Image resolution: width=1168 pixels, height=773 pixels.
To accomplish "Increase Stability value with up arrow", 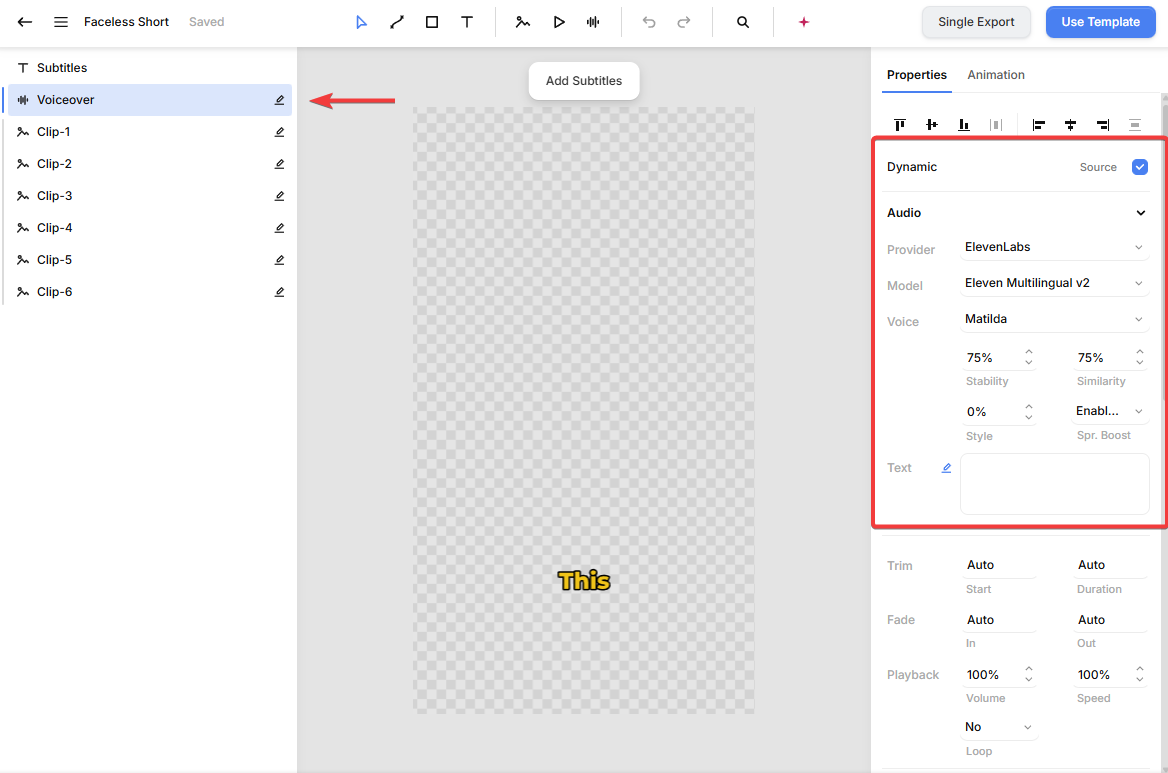I will pos(1029,352).
